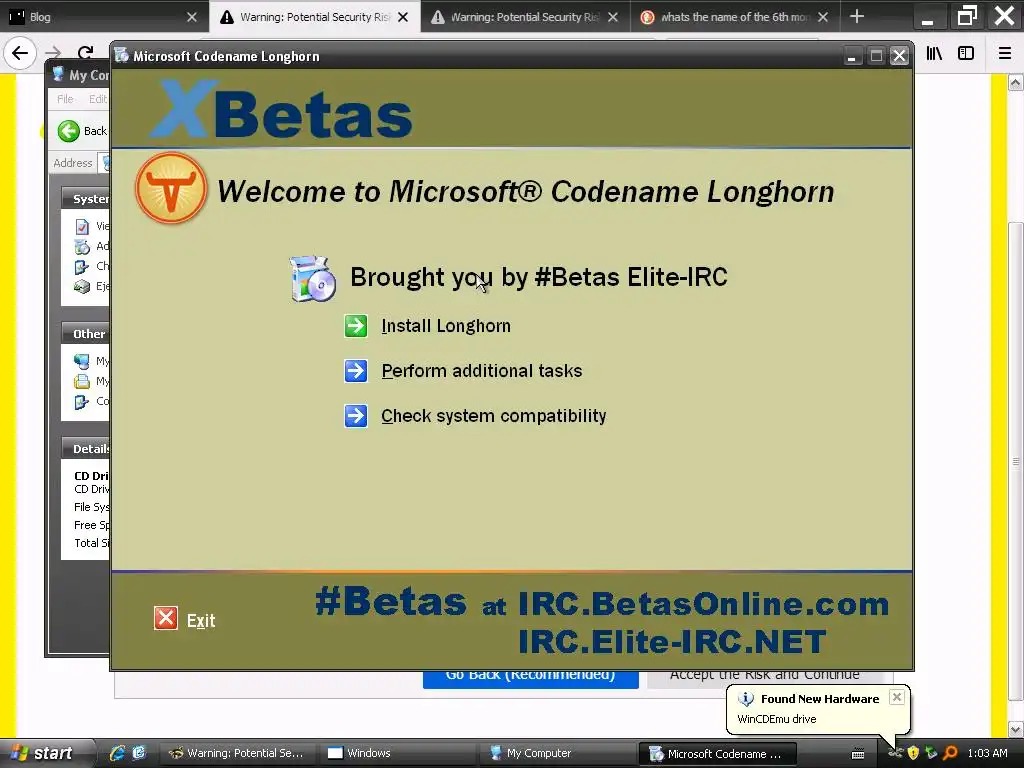Image resolution: width=1024 pixels, height=768 pixels.
Task: Open the browser hamburger menu
Action: click(1005, 54)
